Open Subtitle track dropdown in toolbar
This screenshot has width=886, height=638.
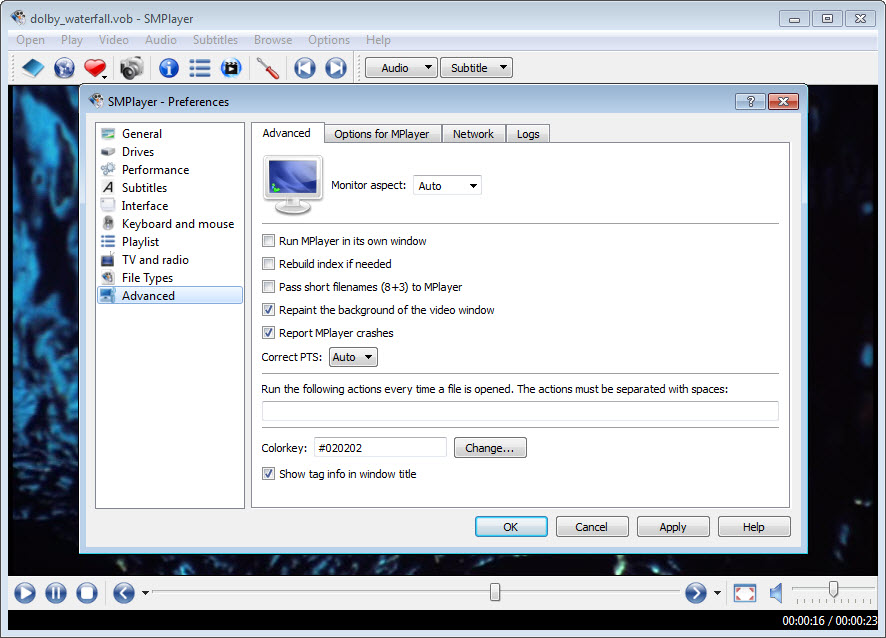click(x=476, y=68)
